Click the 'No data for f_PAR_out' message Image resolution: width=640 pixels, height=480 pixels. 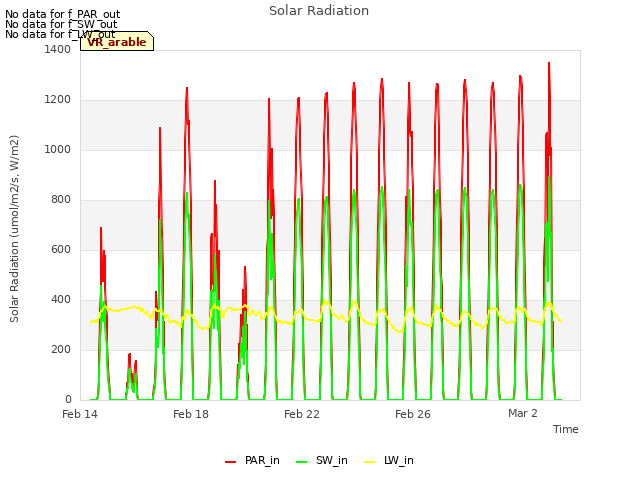(62, 15)
